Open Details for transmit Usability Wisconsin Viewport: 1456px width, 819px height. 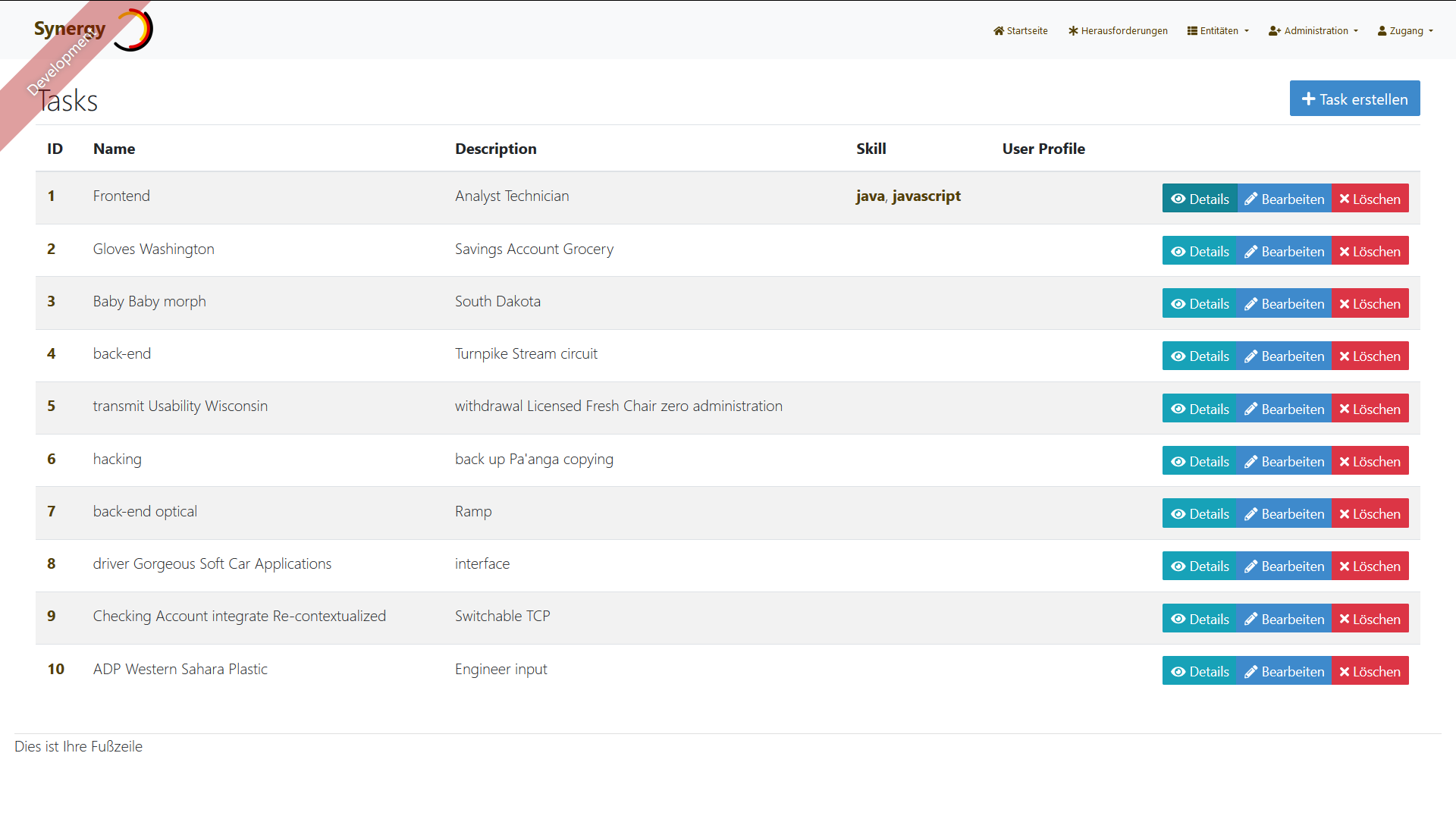(1200, 409)
